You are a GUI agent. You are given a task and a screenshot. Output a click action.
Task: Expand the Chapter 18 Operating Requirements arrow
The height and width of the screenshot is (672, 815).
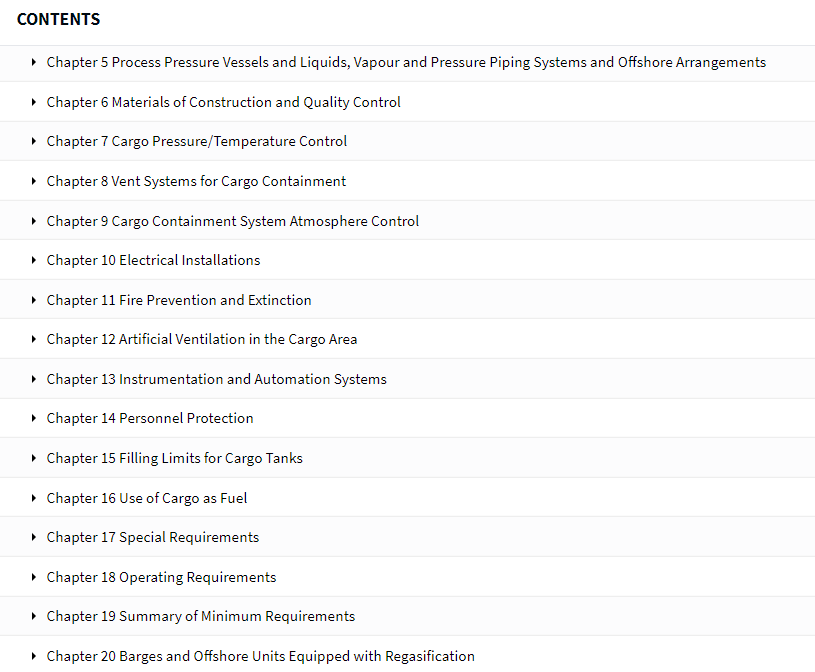[34, 577]
